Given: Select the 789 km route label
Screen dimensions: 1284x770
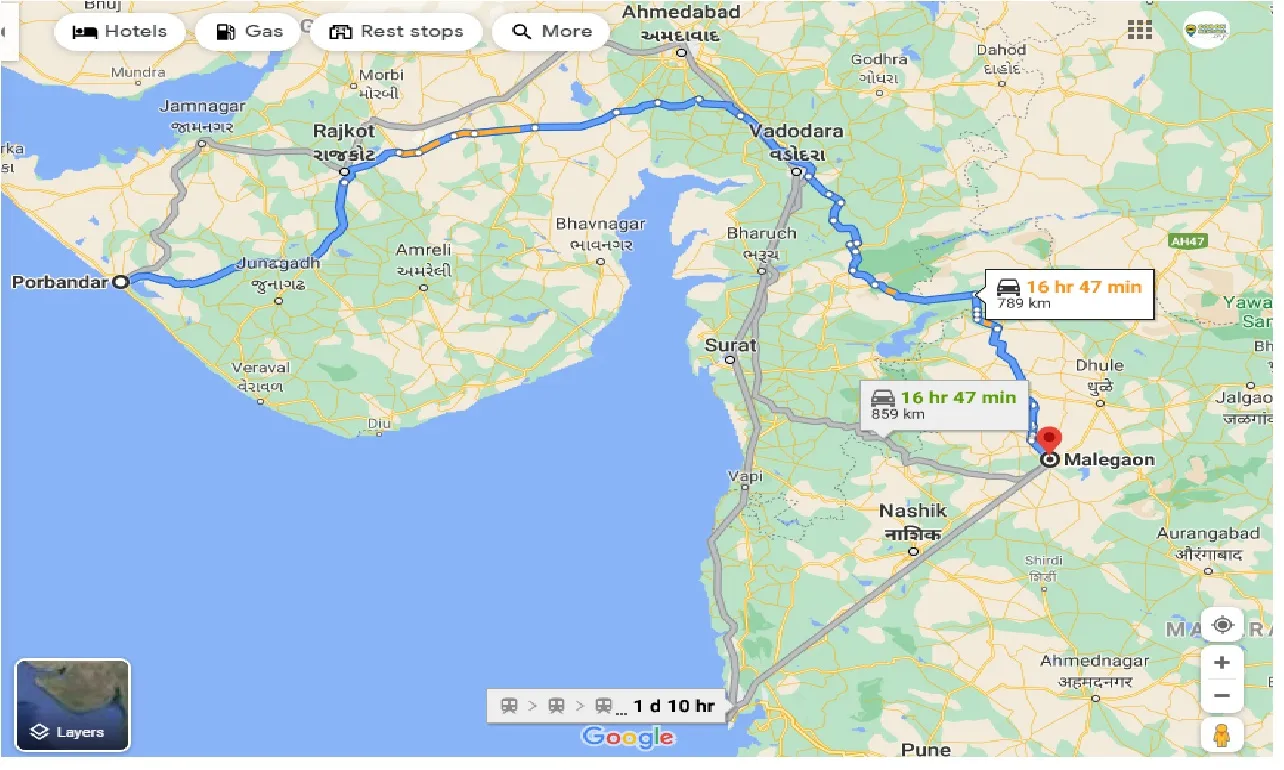Looking at the screenshot, I should coord(1068,294).
